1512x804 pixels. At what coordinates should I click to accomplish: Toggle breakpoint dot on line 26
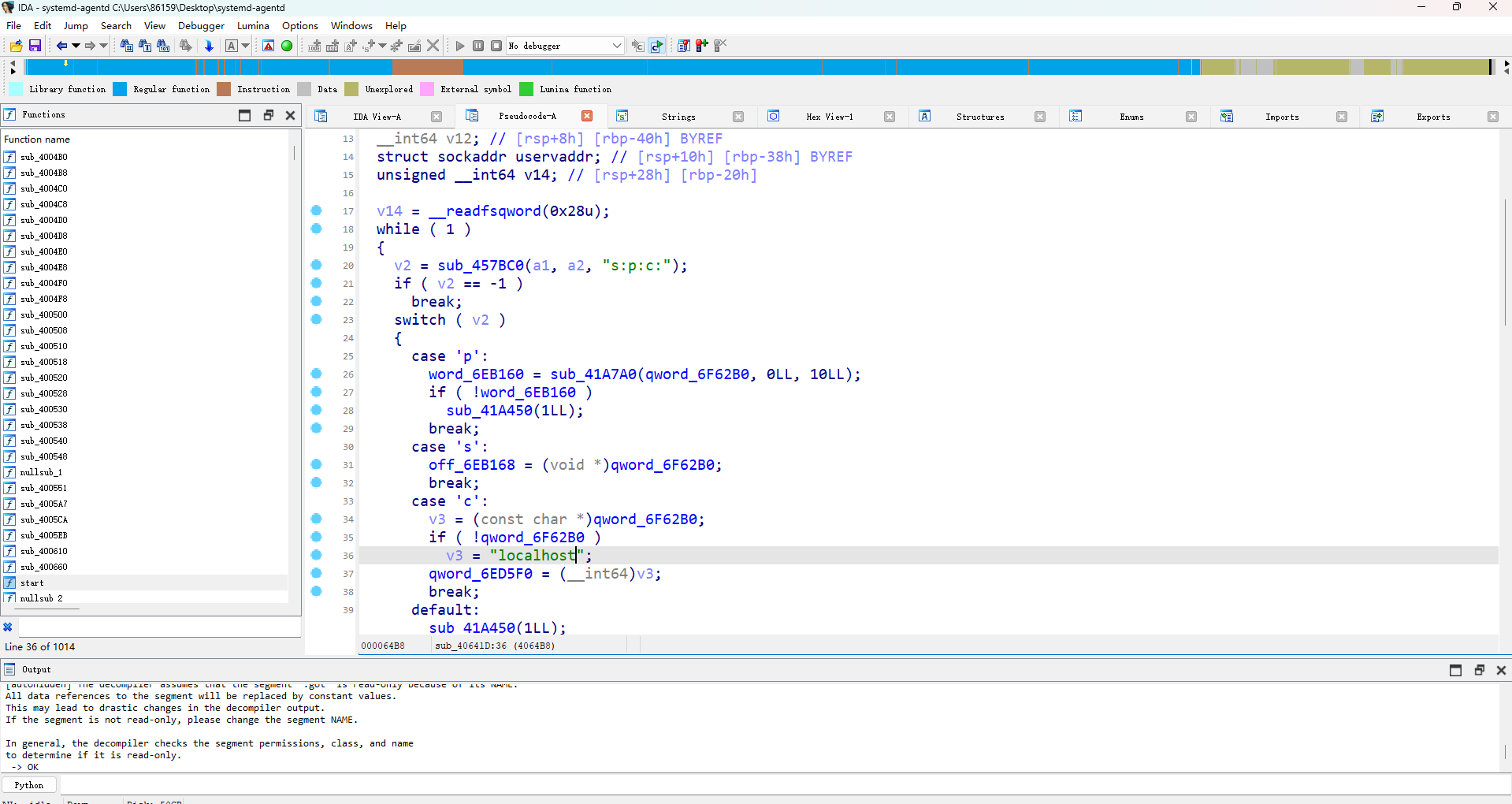(x=317, y=374)
